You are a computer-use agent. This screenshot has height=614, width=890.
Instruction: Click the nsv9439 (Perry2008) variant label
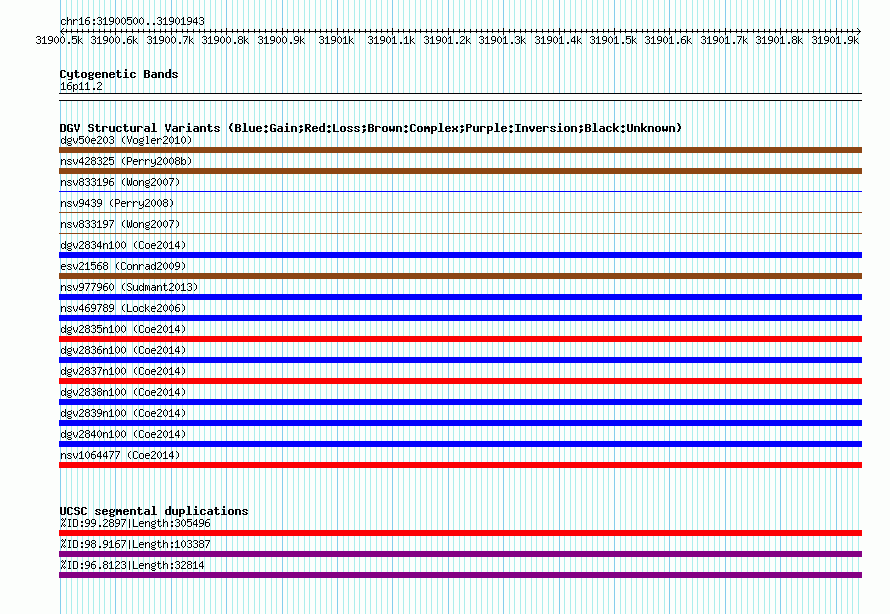coord(117,203)
